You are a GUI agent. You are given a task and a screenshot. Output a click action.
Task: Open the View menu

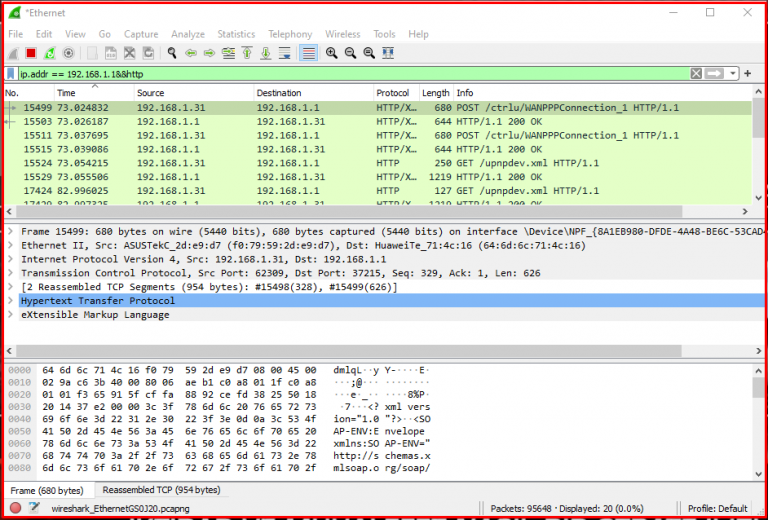pyautogui.click(x=75, y=34)
